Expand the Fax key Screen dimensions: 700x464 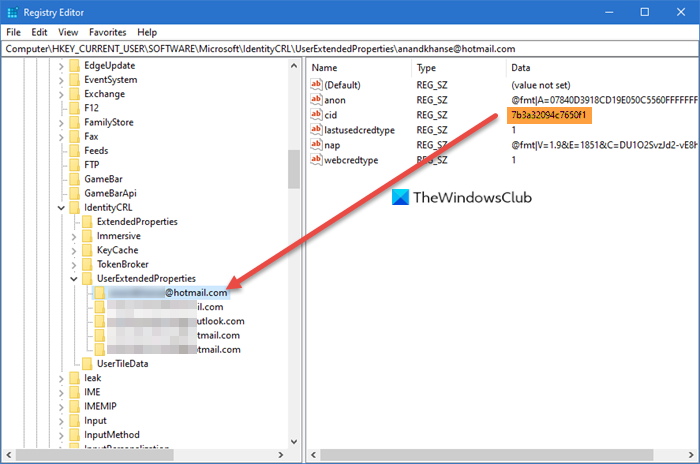(61, 137)
